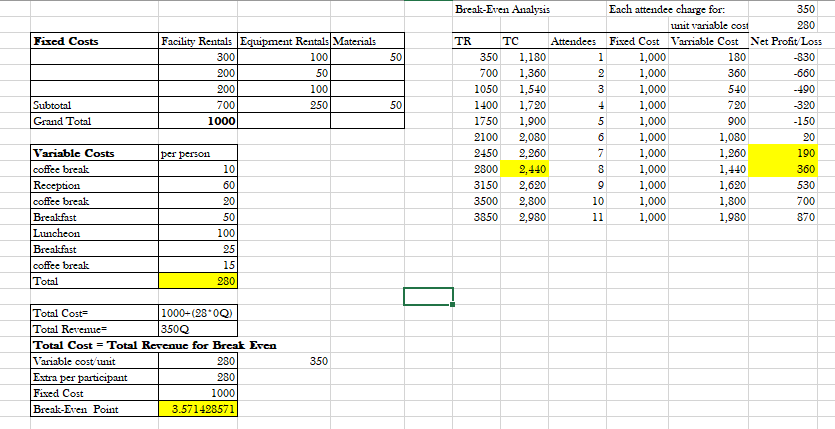The height and width of the screenshot is (429, 835).
Task: Click the 'Break-Even Point' label
Action: click(x=95, y=409)
